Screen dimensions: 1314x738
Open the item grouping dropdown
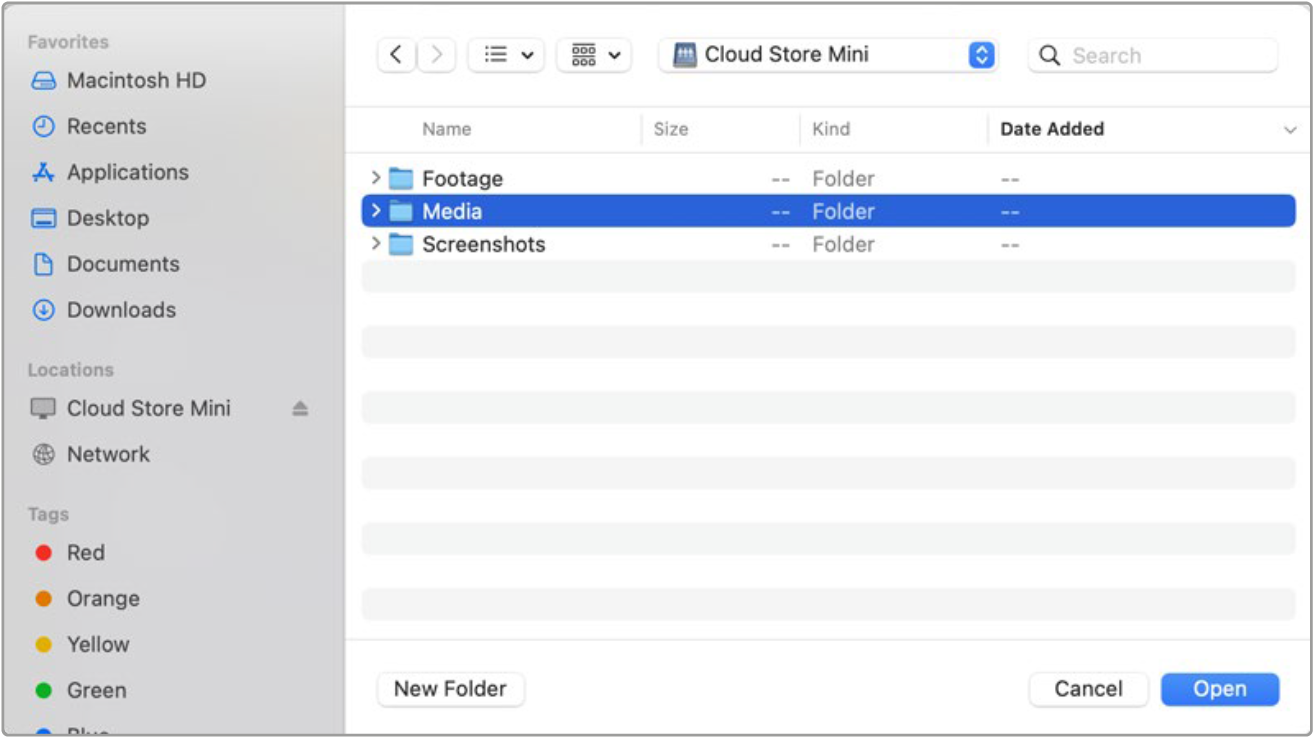tap(594, 55)
